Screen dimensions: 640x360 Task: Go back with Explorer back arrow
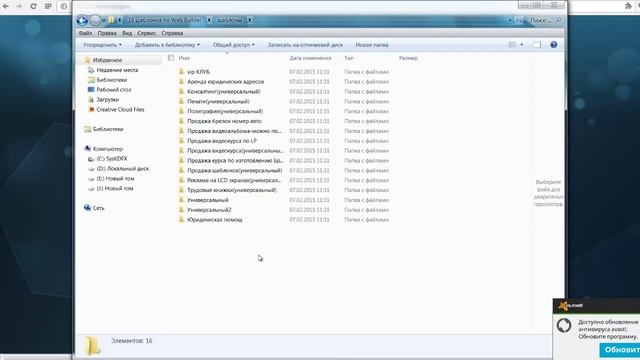[82, 20]
